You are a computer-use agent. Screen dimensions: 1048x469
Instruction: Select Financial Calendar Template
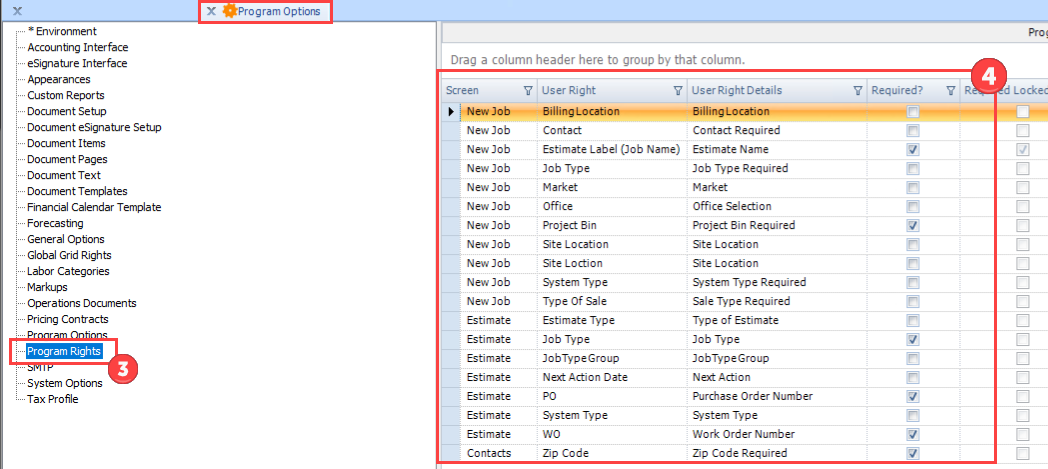point(94,208)
